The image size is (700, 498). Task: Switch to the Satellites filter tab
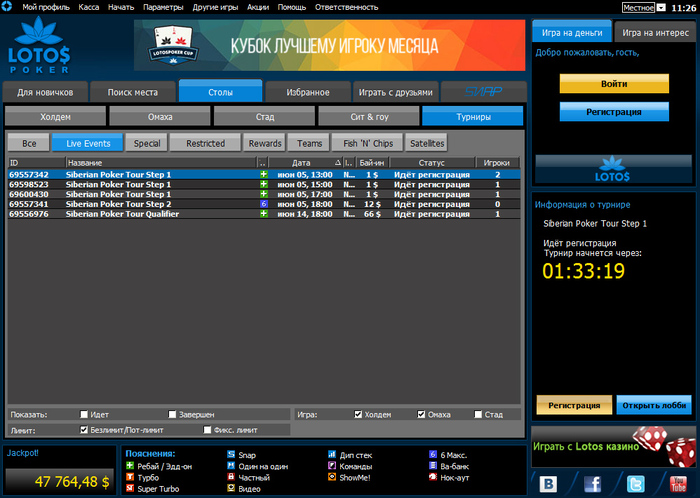click(x=427, y=143)
